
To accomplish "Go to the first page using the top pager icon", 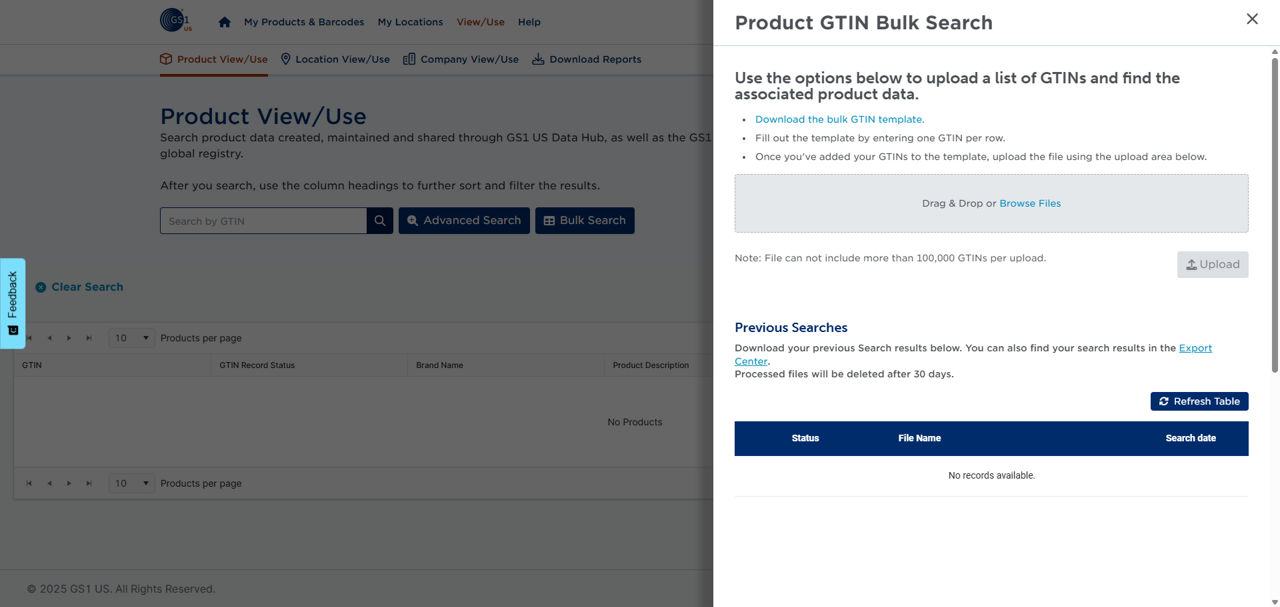I will [x=30, y=338].
